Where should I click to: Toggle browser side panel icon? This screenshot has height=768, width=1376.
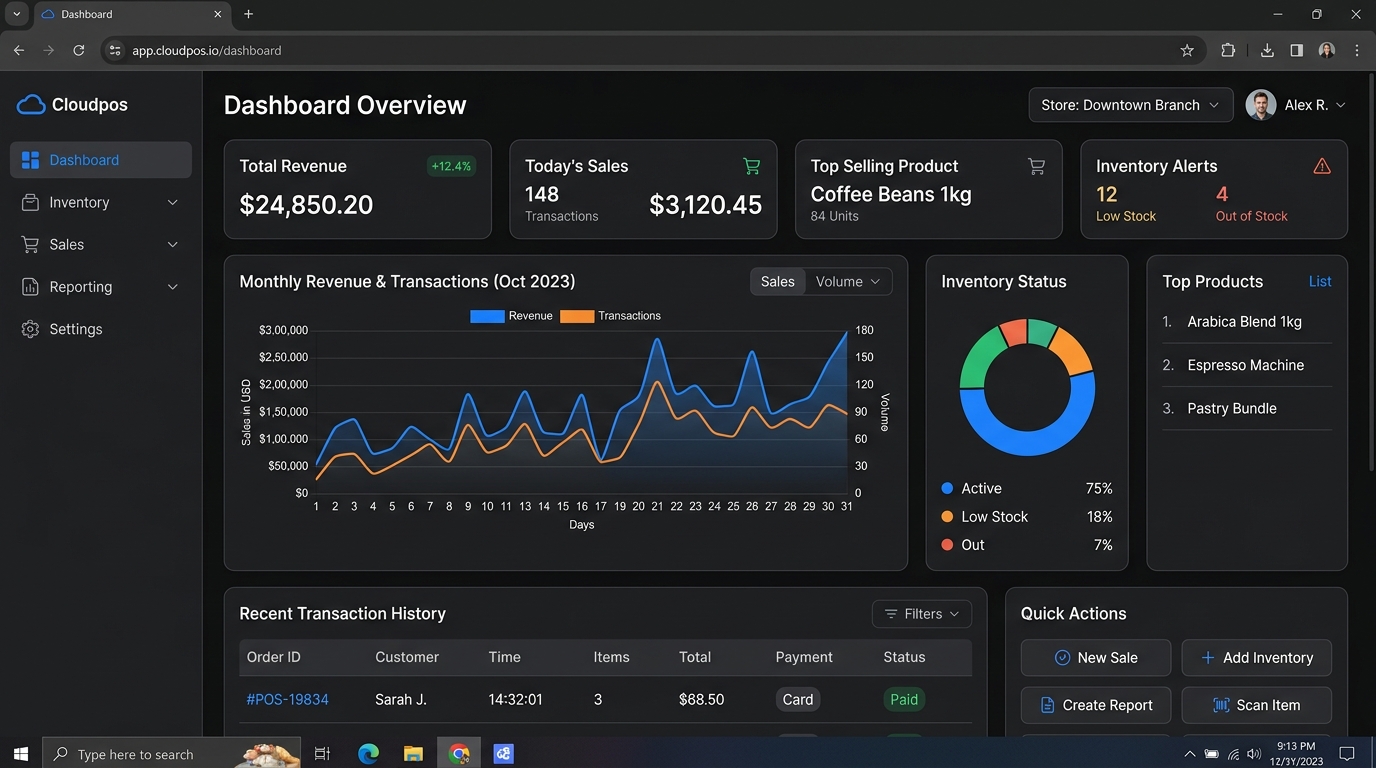click(1297, 50)
